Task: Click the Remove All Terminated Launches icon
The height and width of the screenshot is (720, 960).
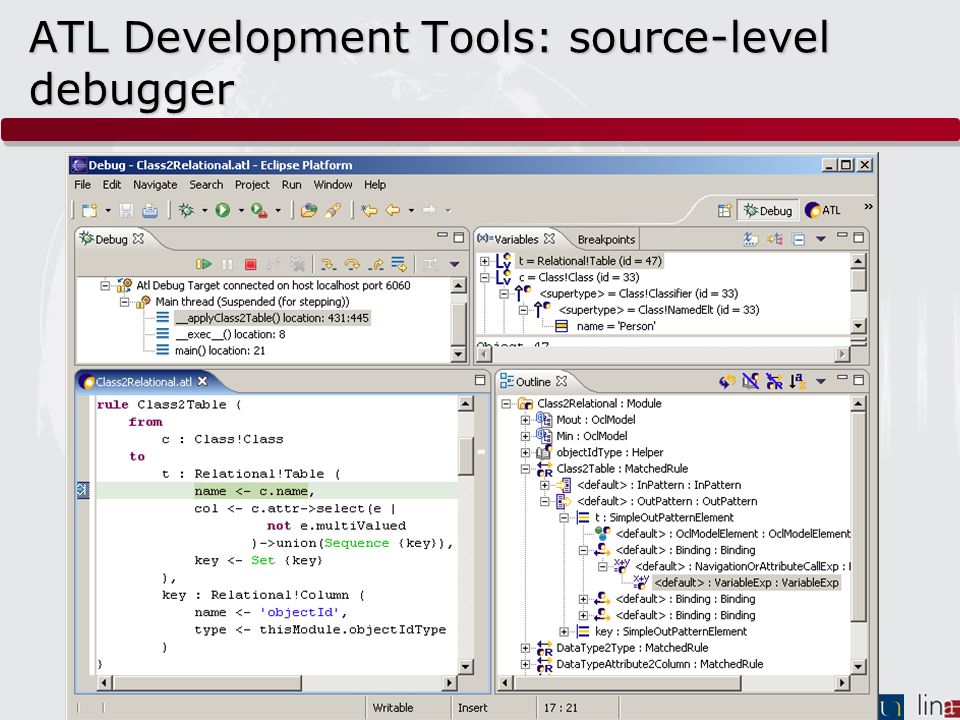Action: pos(298,264)
